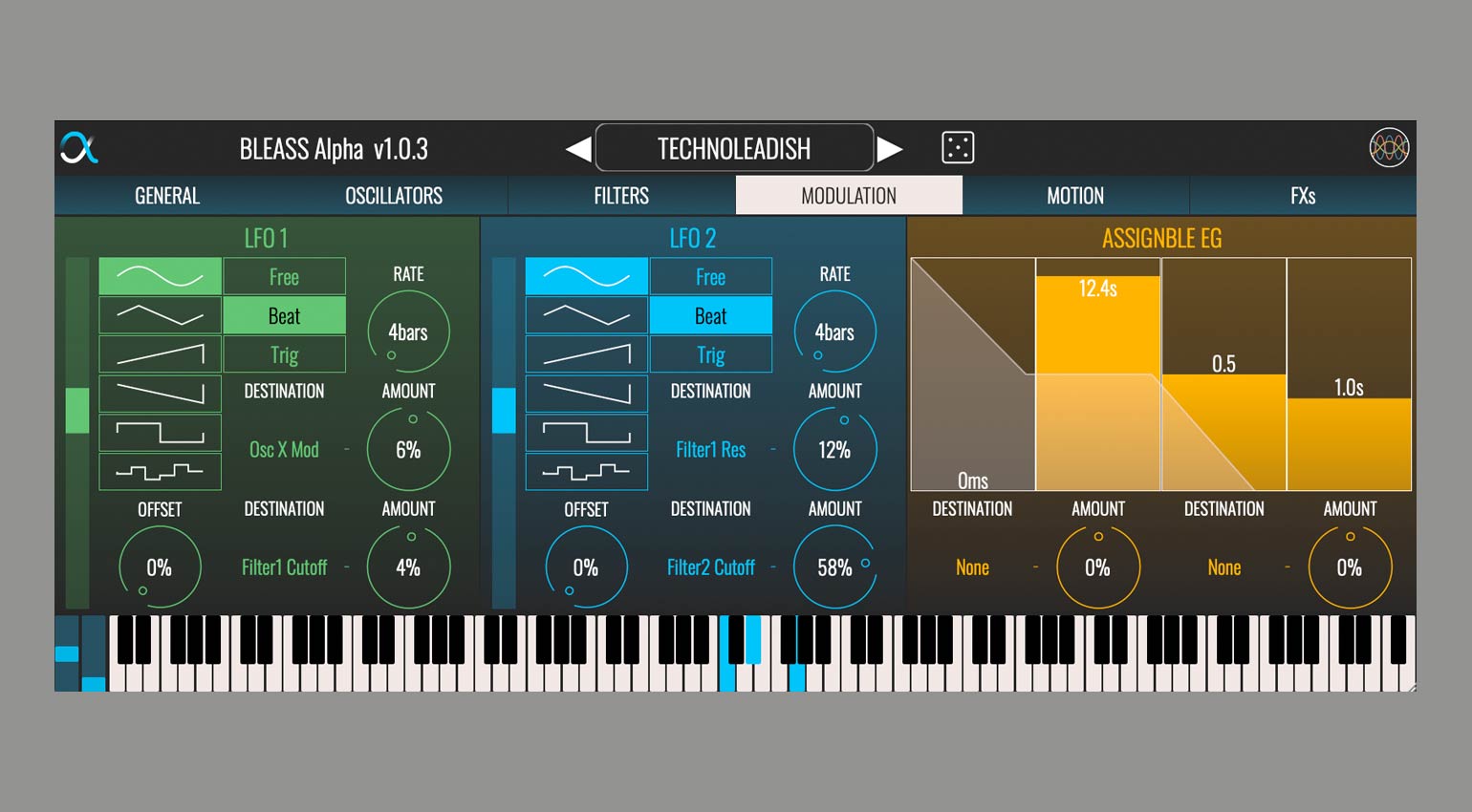
Task: Set LFO 1 mode to Trig
Action: tap(284, 354)
